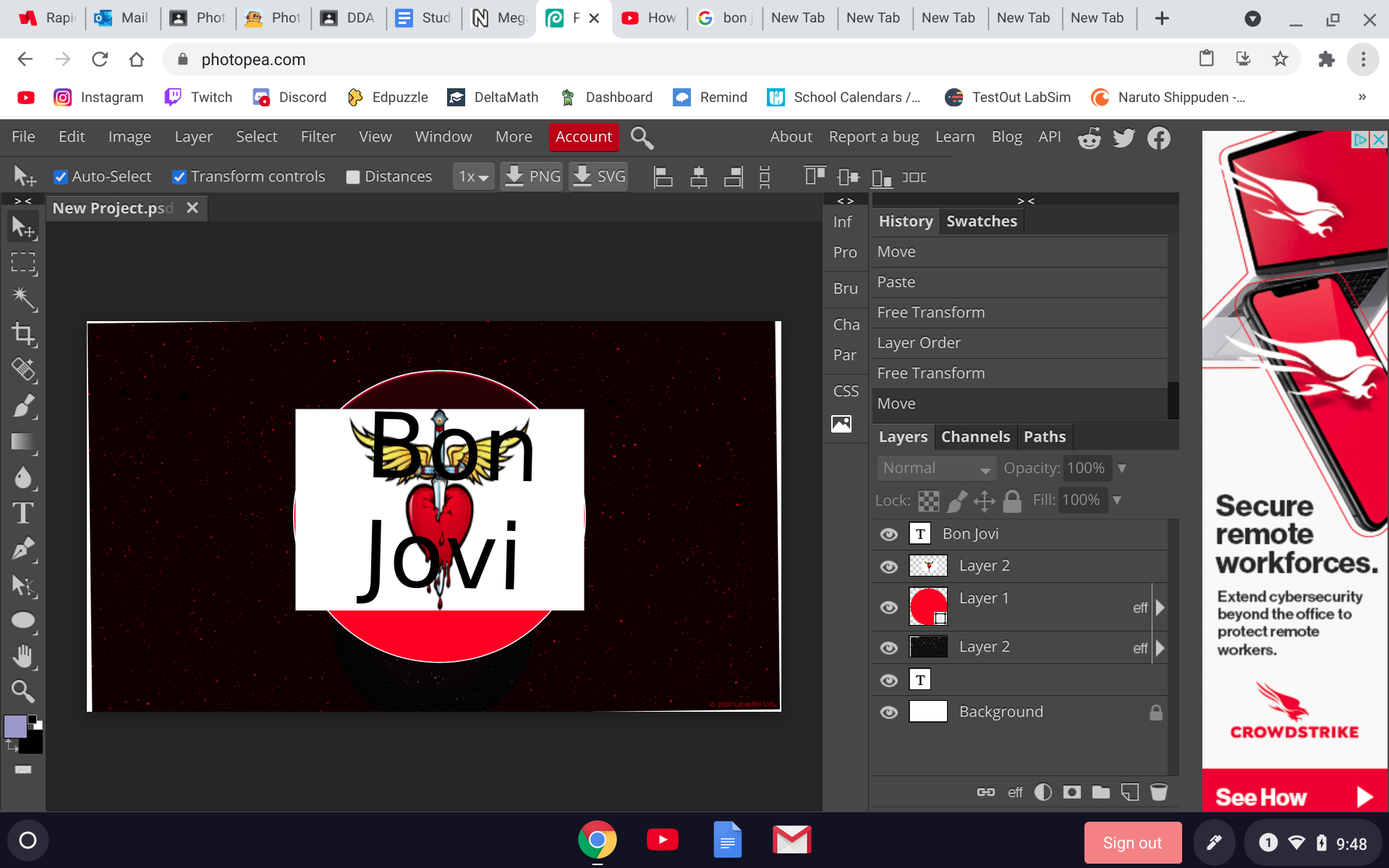Select the Ellipse shape tool
Screen dimensions: 1389x868
(x=23, y=621)
